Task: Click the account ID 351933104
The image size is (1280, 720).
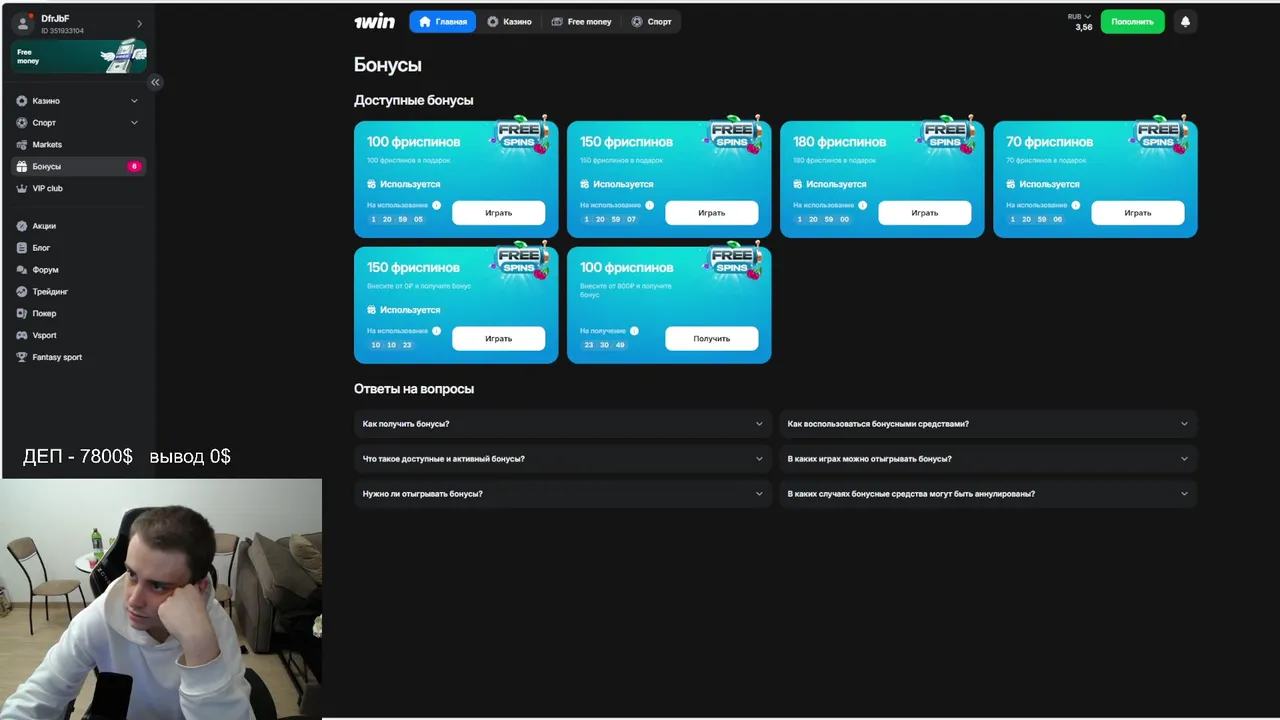Action: (x=62, y=31)
